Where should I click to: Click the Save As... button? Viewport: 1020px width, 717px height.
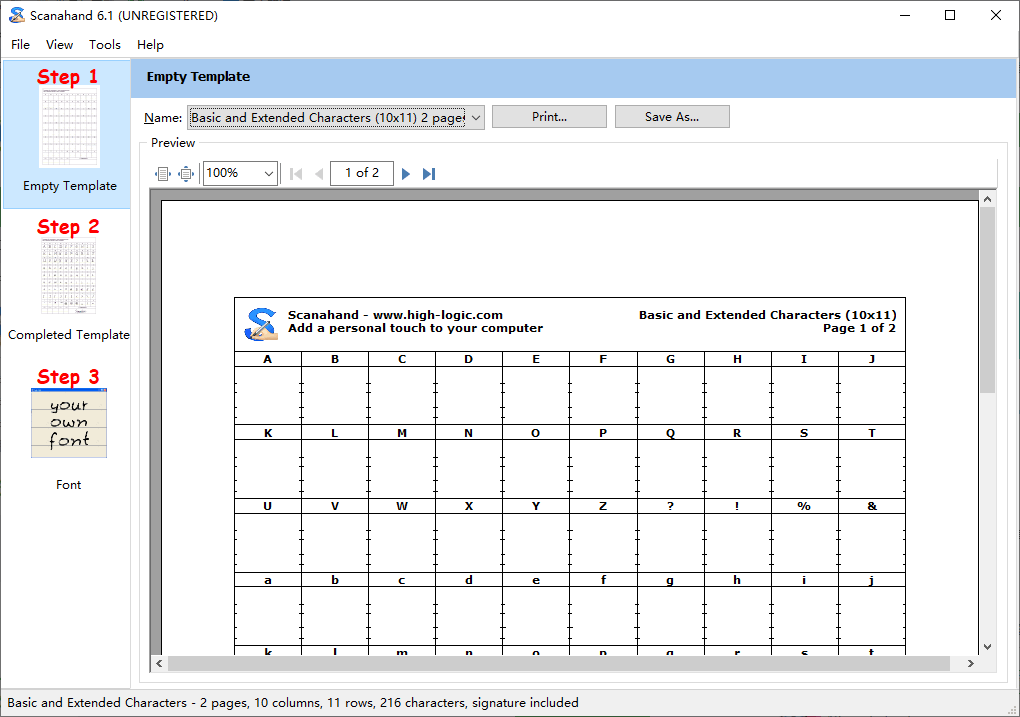[x=672, y=116]
